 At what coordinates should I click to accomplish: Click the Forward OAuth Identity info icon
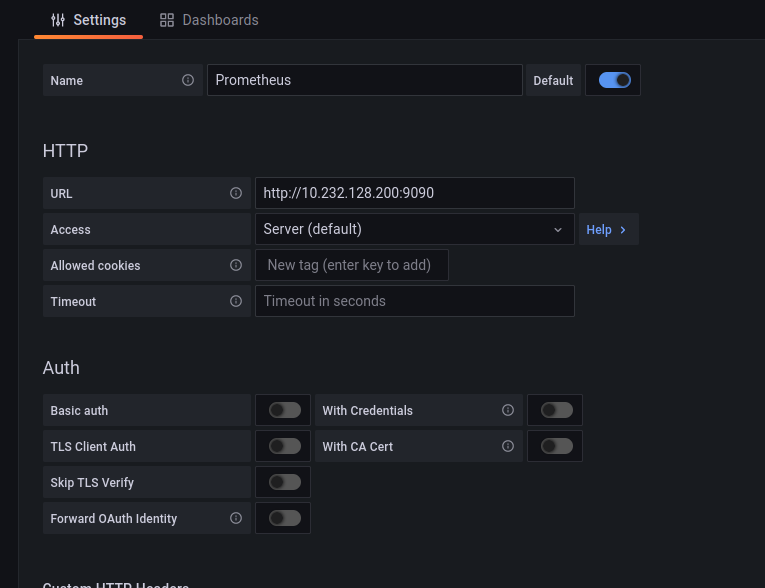236,518
